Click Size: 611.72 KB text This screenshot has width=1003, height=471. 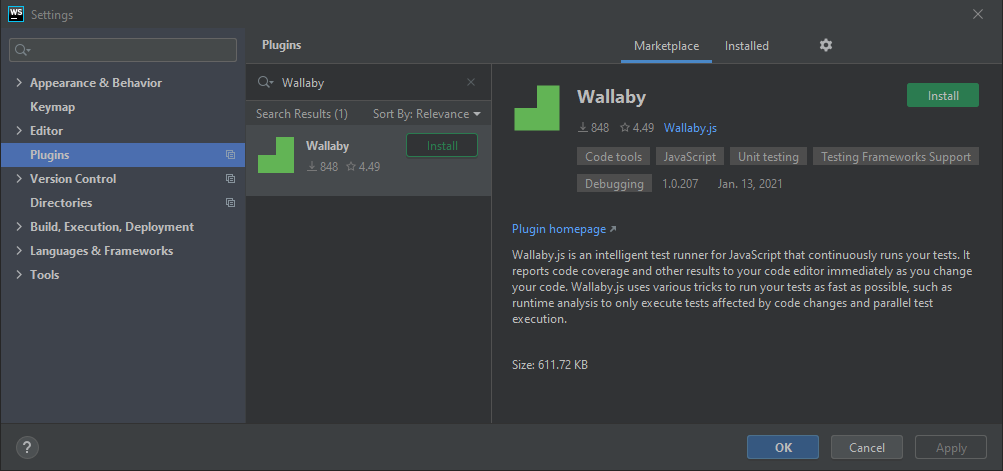(550, 365)
